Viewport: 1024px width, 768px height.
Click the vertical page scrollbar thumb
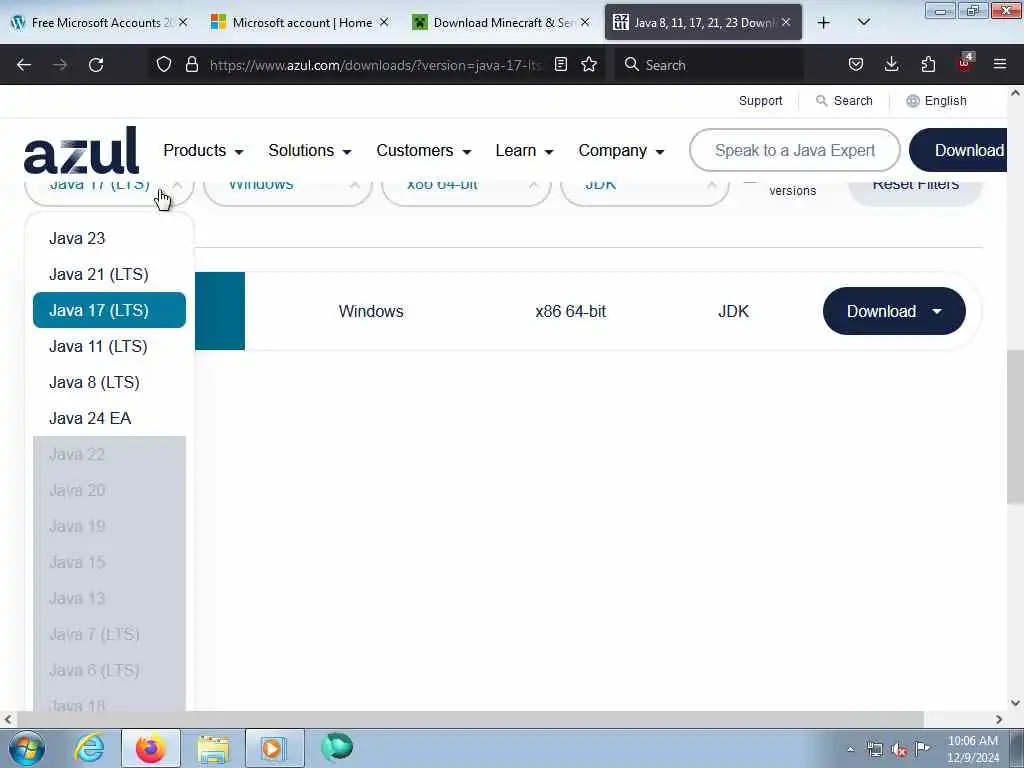tap(1015, 427)
